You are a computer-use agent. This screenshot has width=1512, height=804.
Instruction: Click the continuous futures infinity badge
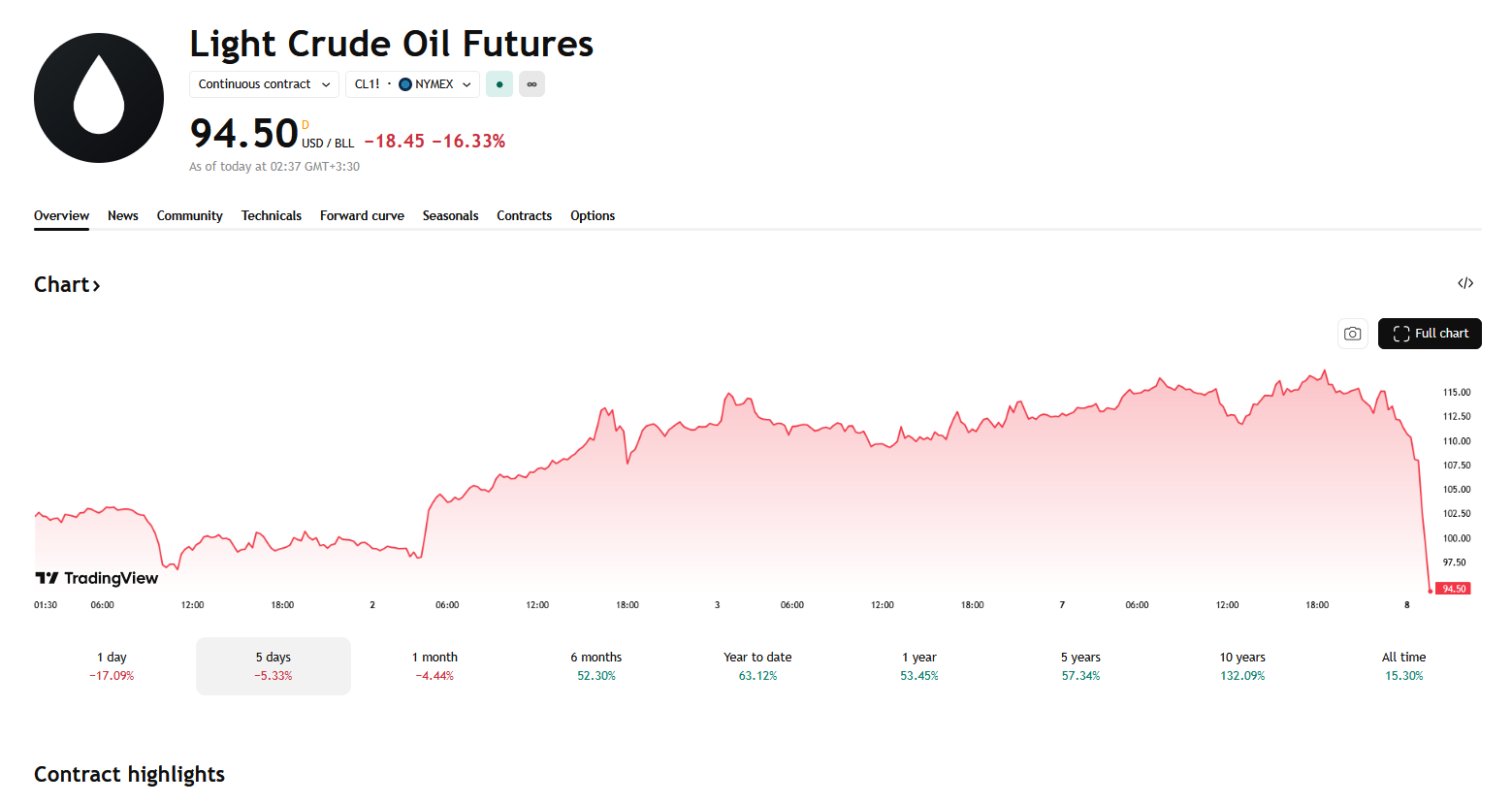click(531, 84)
